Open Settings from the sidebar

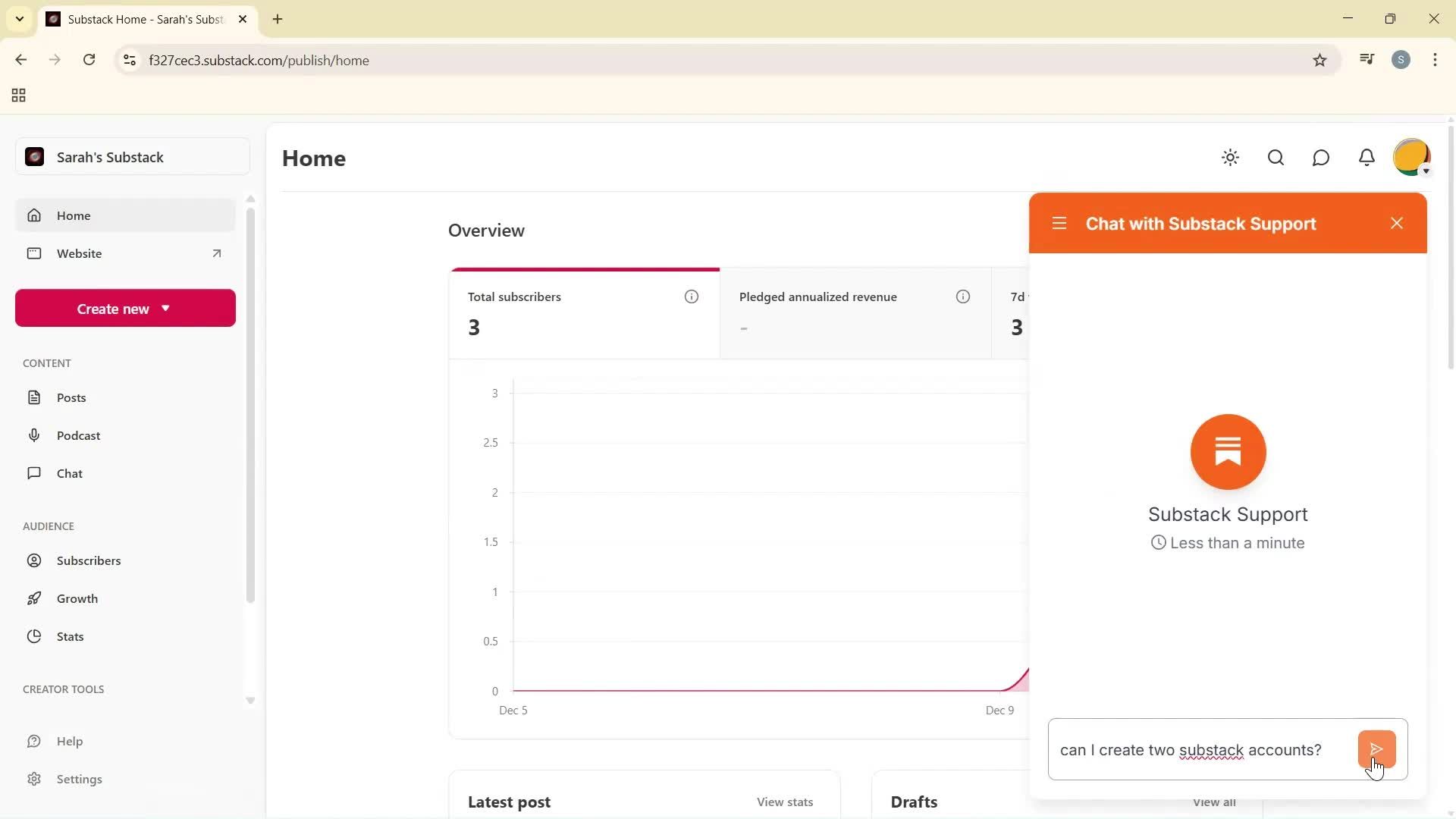point(80,779)
